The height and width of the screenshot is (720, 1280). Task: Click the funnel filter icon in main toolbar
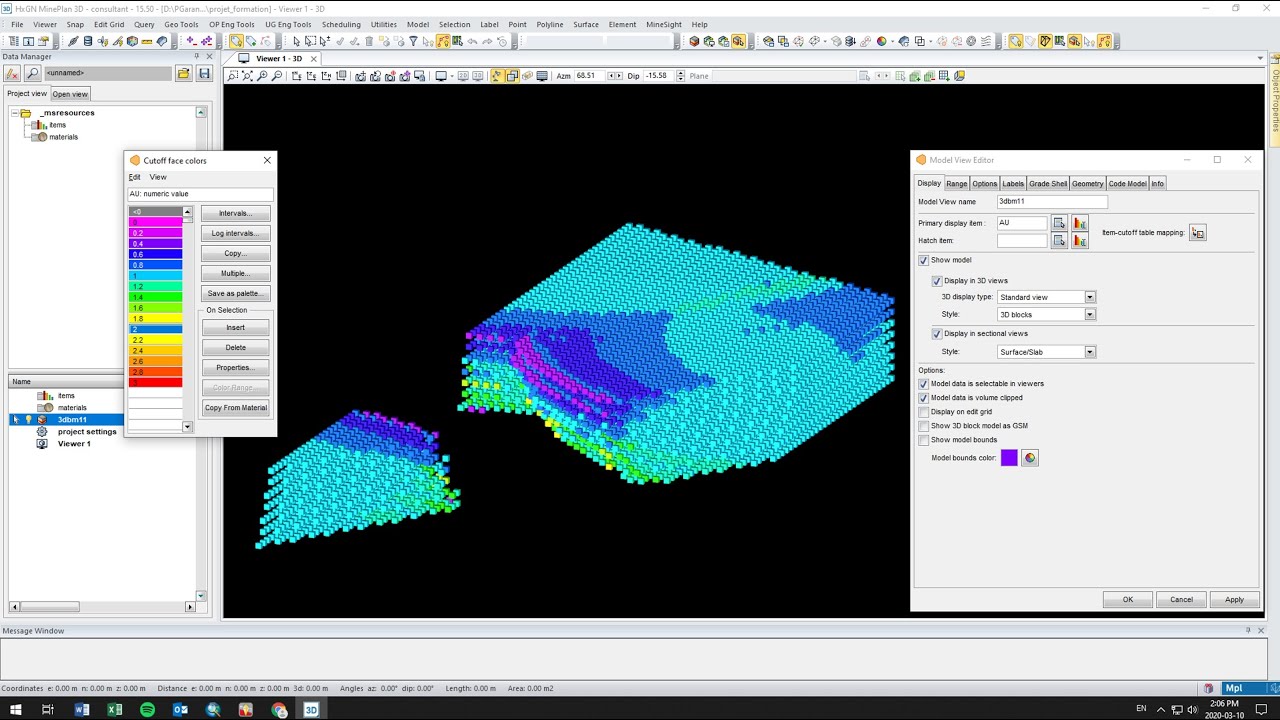[x=413, y=41]
